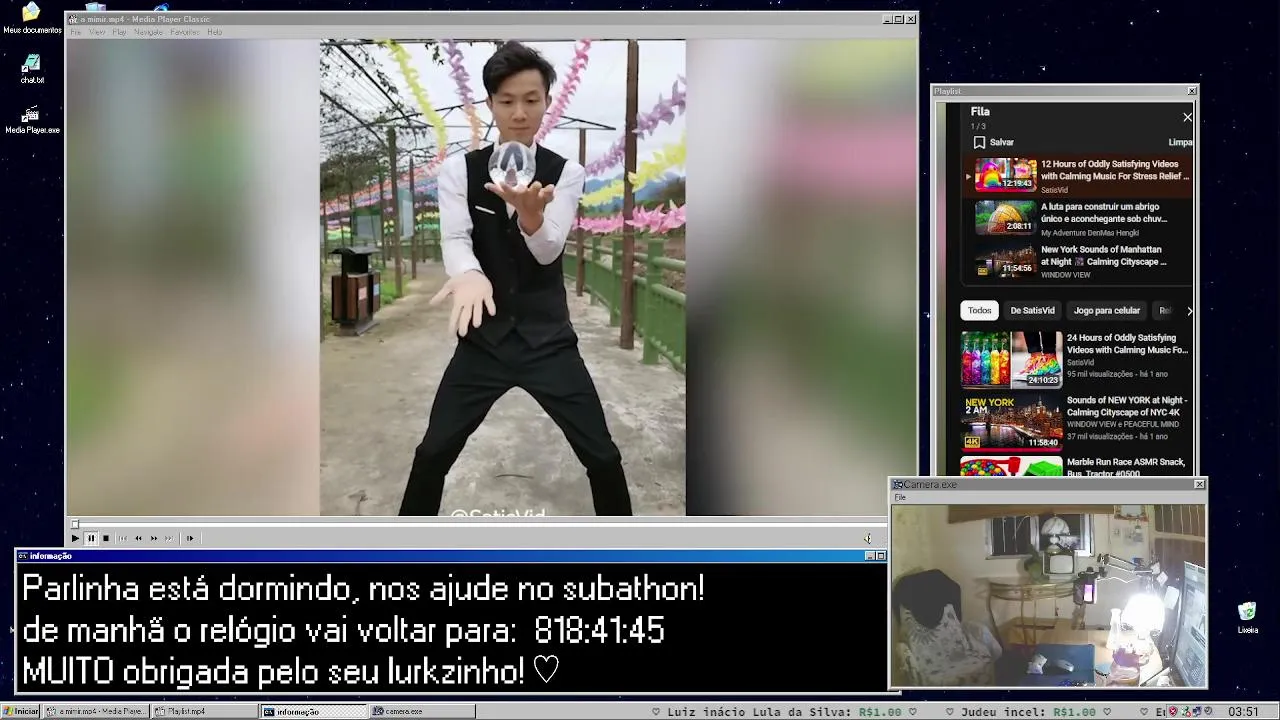This screenshot has width=1280, height=720.
Task: Switch to camera.exe taskbar button
Action: pos(422,711)
